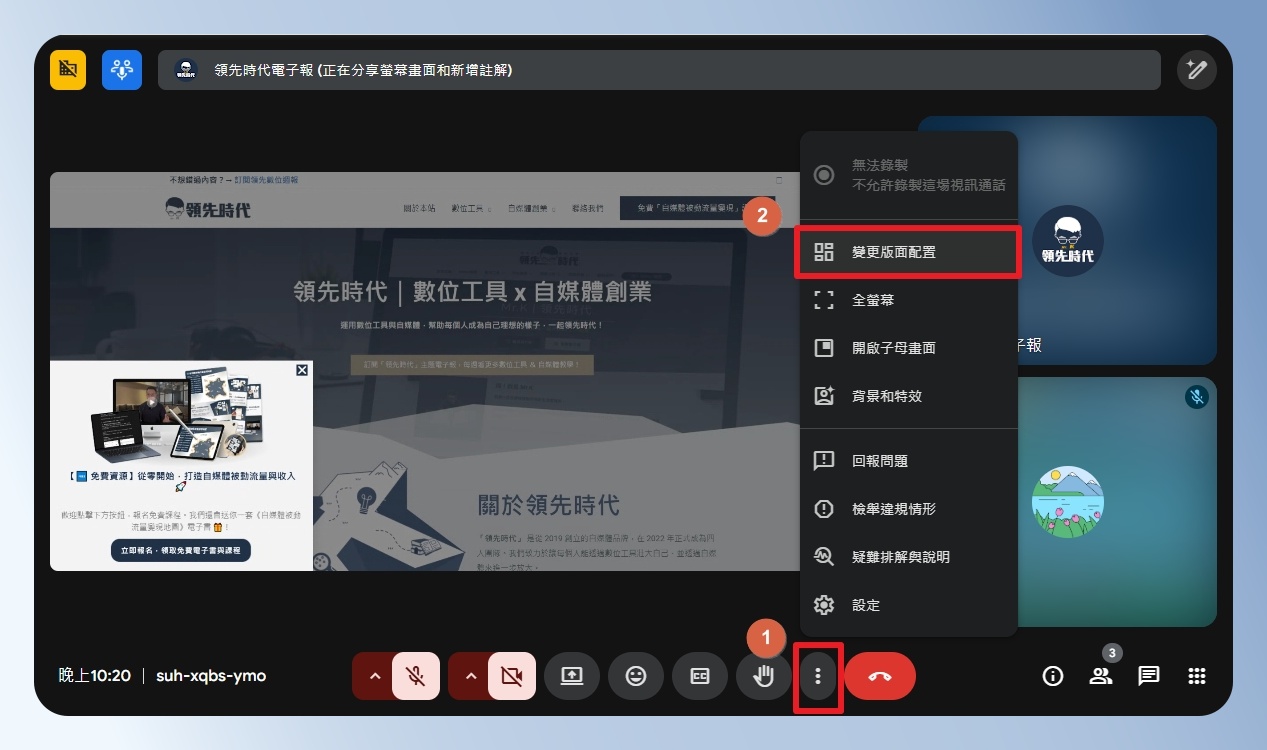Open 數位工具 dropdown on shared page
This screenshot has width=1267, height=750.
[472, 208]
